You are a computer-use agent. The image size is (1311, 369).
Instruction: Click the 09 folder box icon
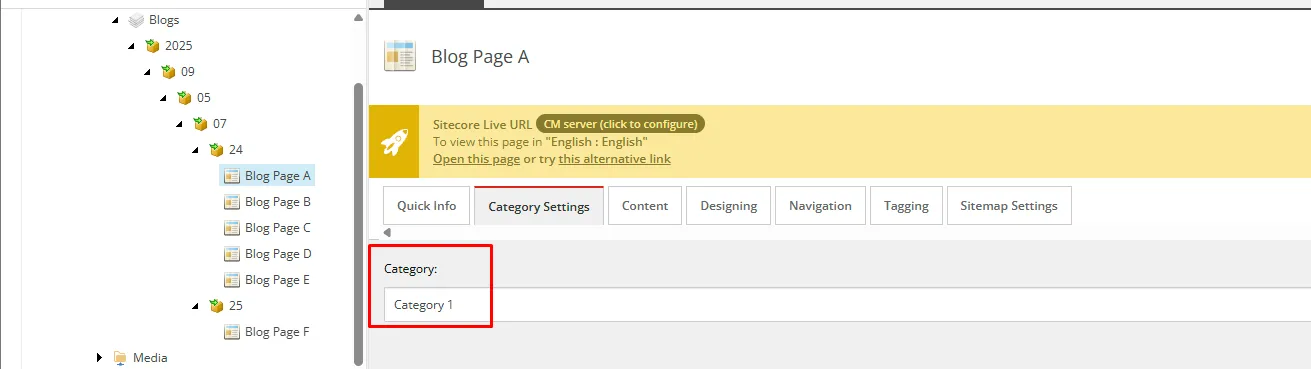point(168,72)
